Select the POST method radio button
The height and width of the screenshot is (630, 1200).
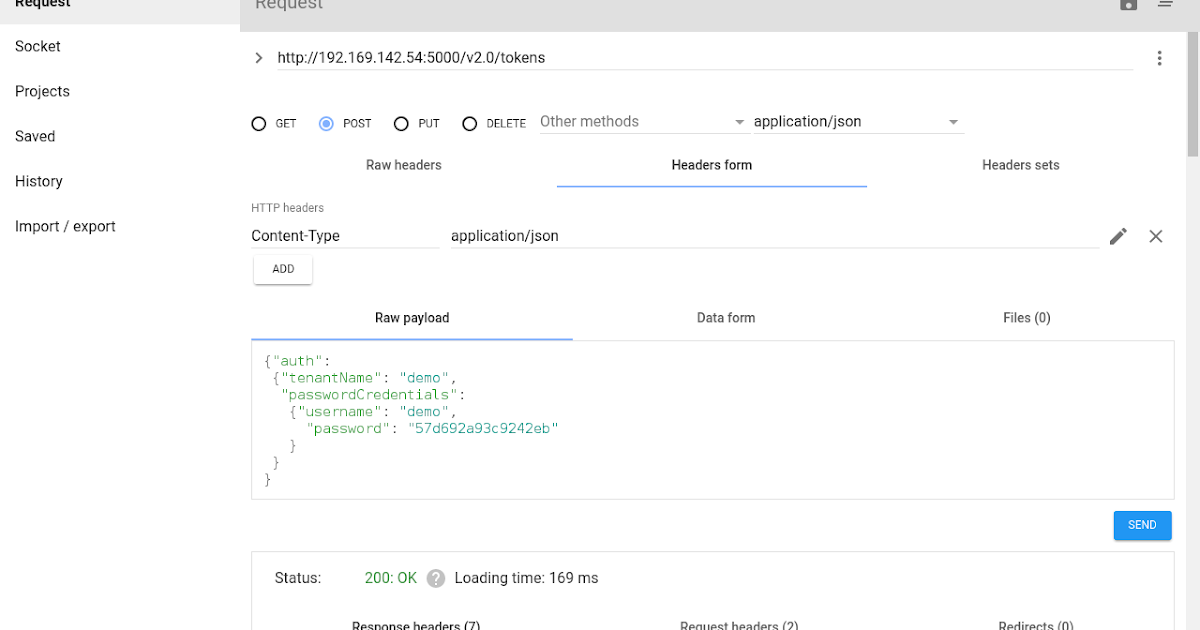(x=326, y=124)
